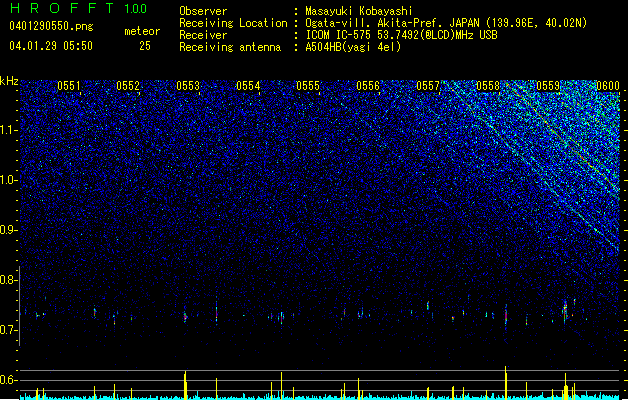Click the 0.9 kHz axis label
Image resolution: width=629 pixels, height=400 pixels.
9,230
